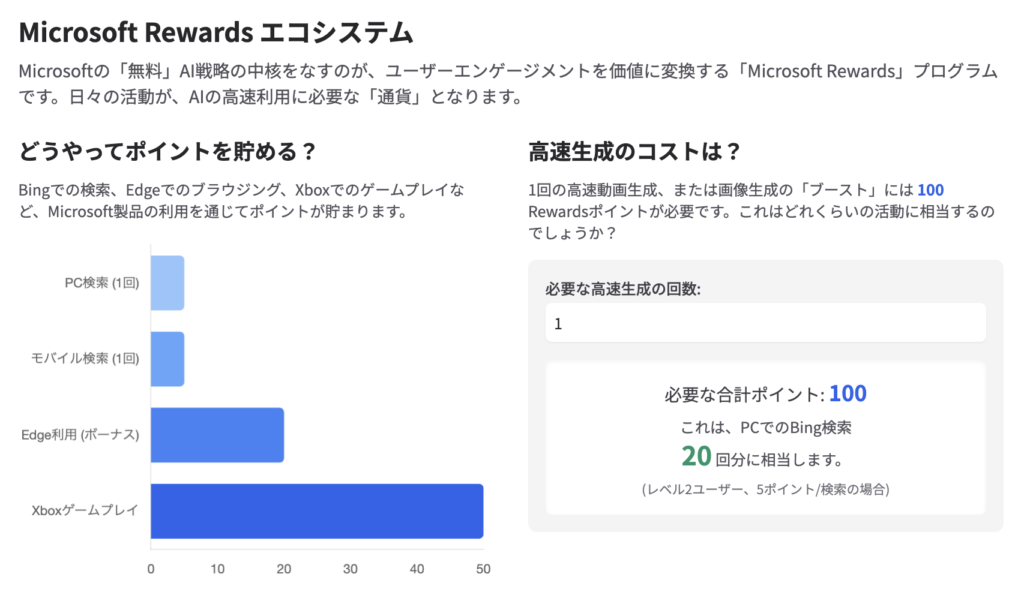Screen dimensions: 1024x601
Task: Click the 必要な合計ポイント total value 100
Action: tap(848, 393)
